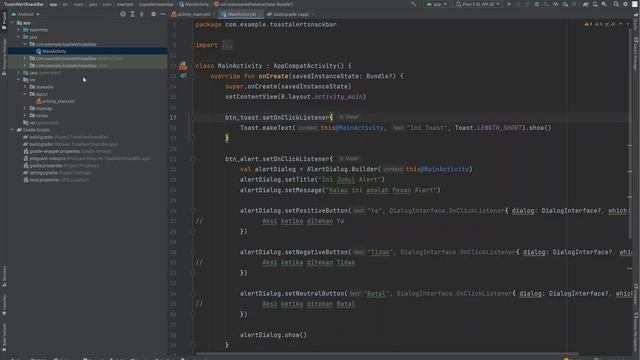
Task: Expand the mipmap folder
Action: 25,108
